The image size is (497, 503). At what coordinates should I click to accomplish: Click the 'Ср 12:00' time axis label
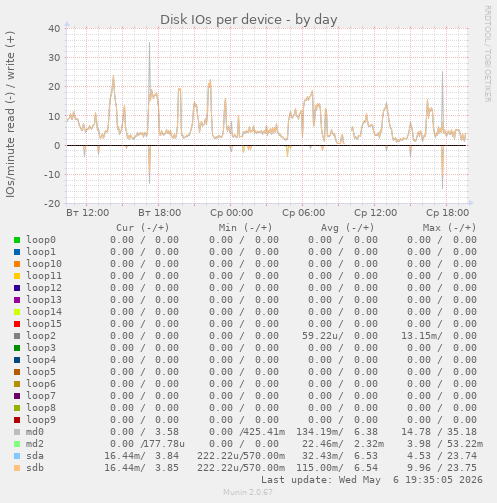376,213
